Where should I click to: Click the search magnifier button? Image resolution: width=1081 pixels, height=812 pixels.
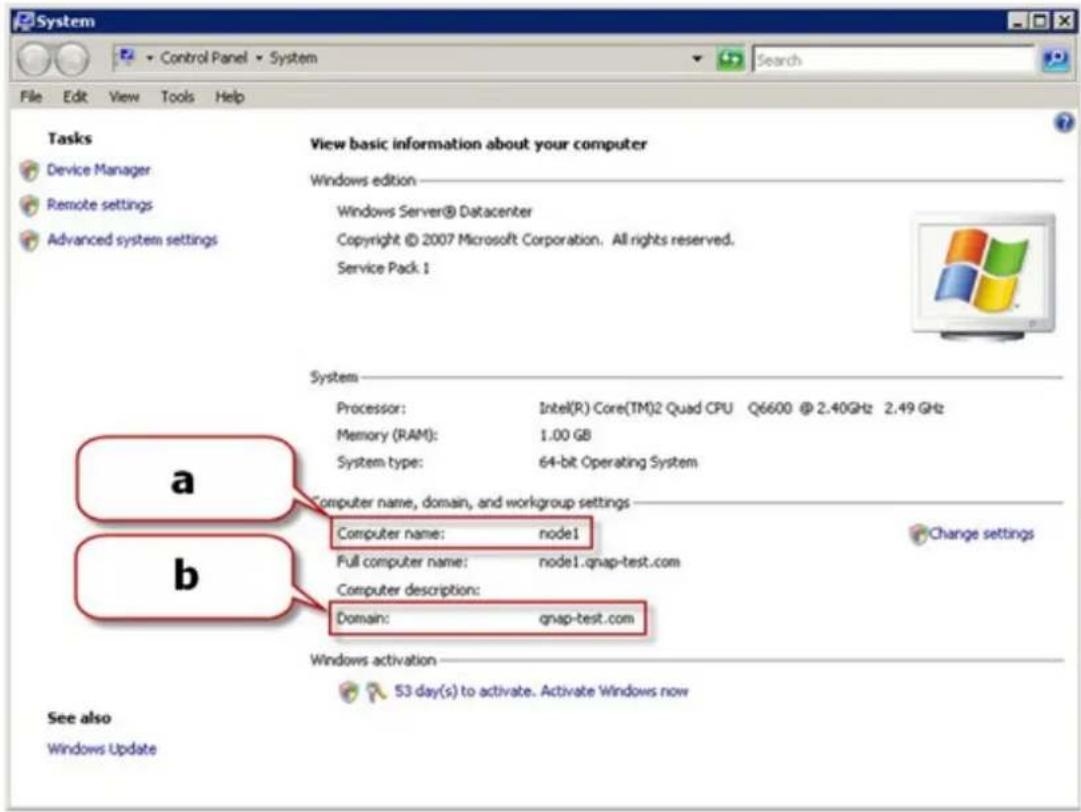(x=1055, y=60)
